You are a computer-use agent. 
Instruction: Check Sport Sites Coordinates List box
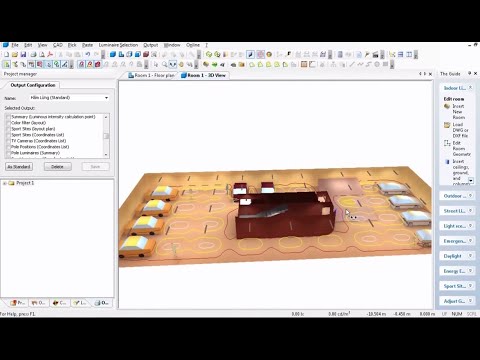click(x=8, y=135)
